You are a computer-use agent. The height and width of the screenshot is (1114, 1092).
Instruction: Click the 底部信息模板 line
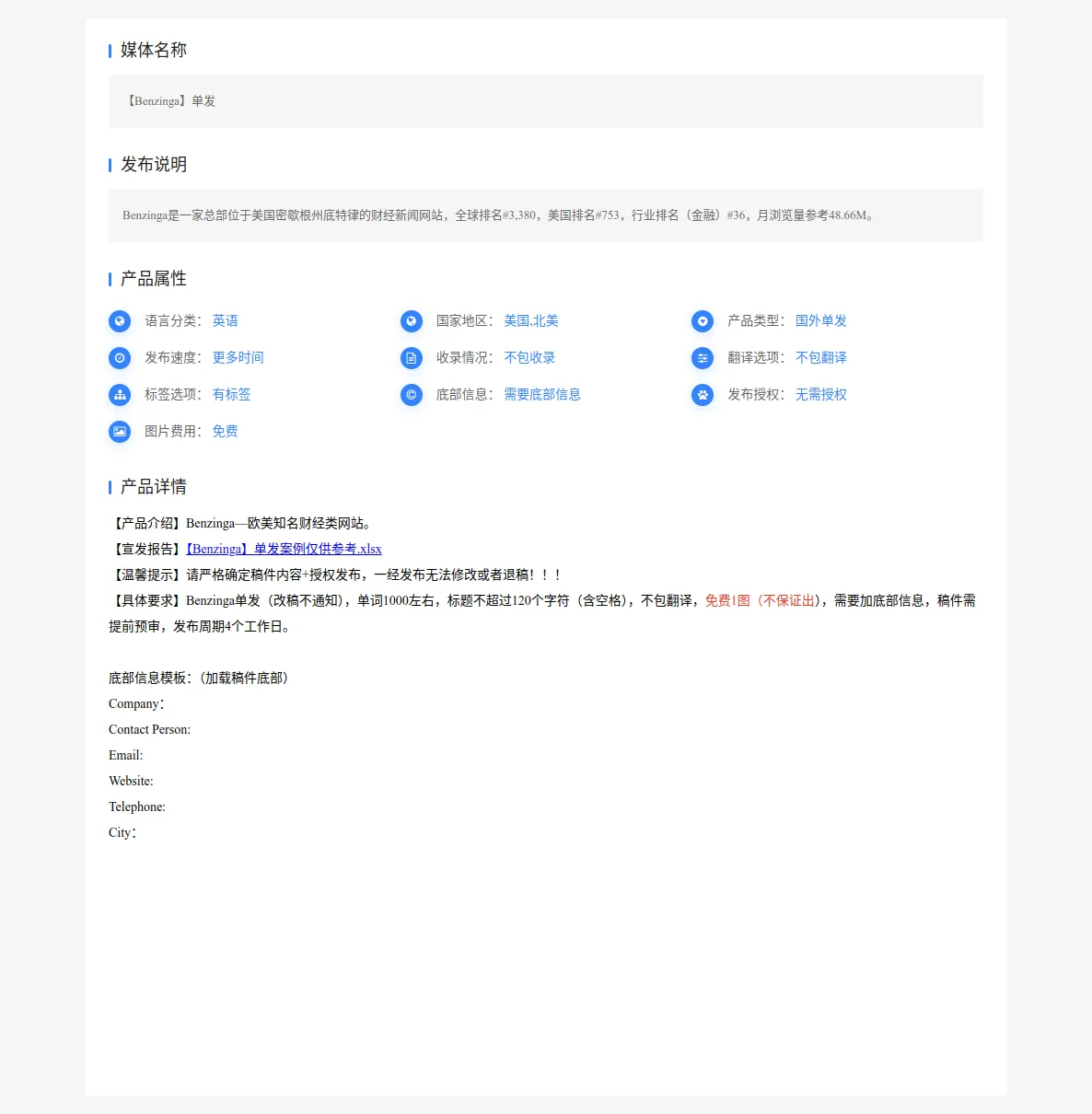[202, 678]
